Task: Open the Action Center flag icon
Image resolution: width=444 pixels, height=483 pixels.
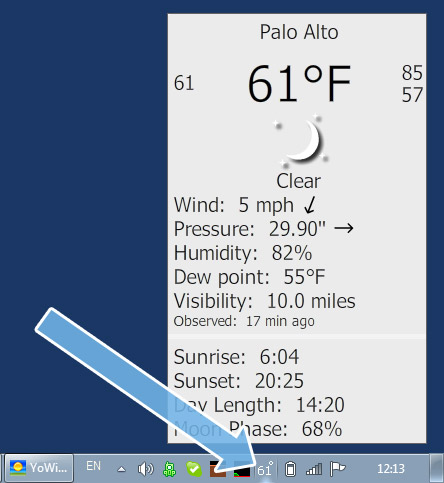Action: (x=337, y=469)
